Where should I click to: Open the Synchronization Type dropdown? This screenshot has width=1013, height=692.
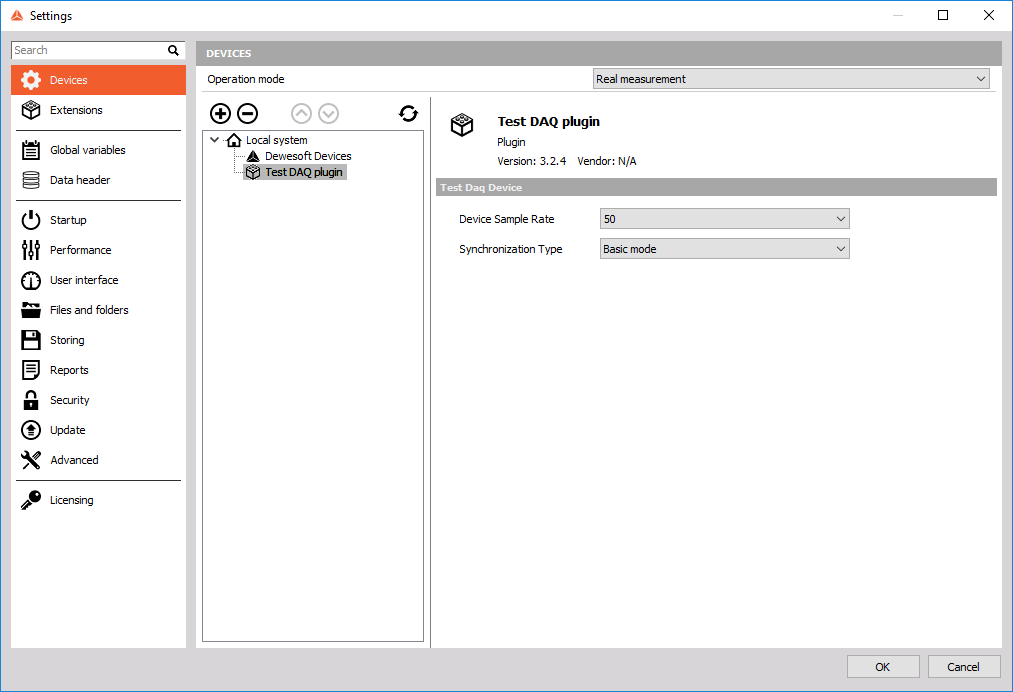coord(724,249)
